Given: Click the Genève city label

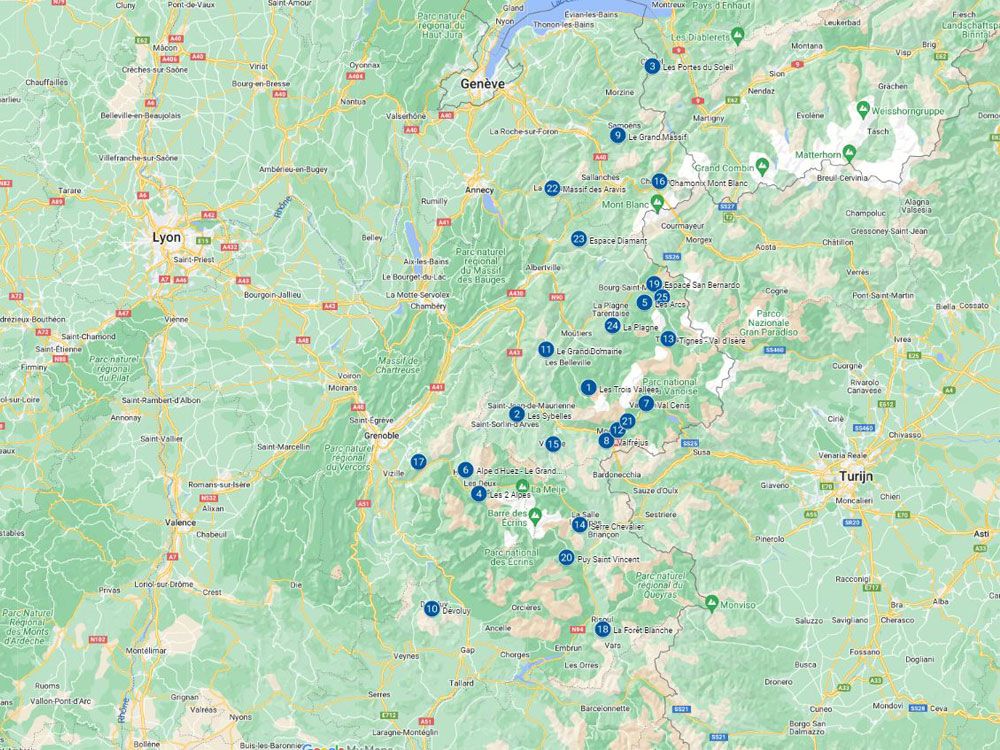Looking at the screenshot, I should [x=481, y=85].
